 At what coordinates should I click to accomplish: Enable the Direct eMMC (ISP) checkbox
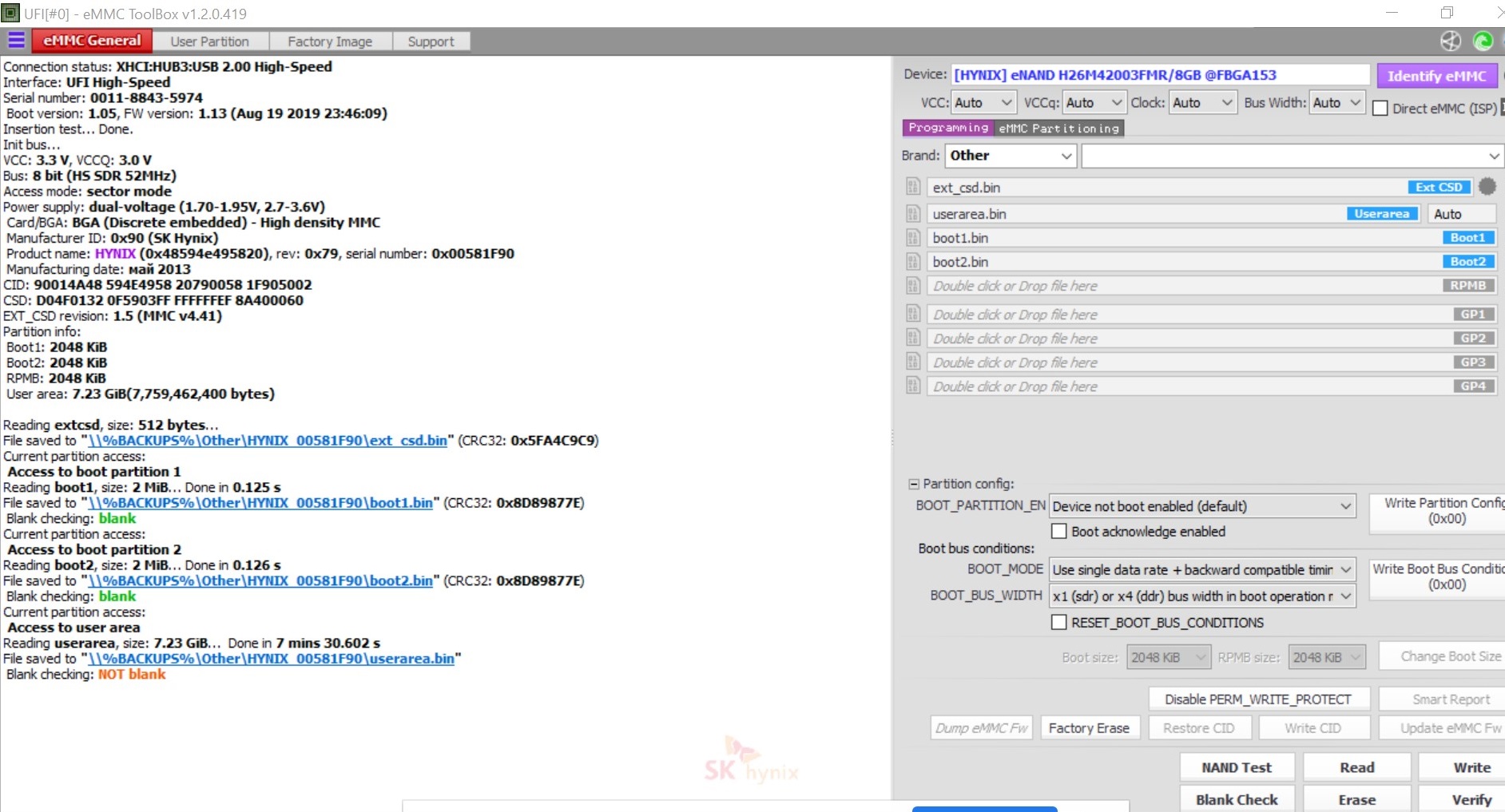pos(1380,109)
